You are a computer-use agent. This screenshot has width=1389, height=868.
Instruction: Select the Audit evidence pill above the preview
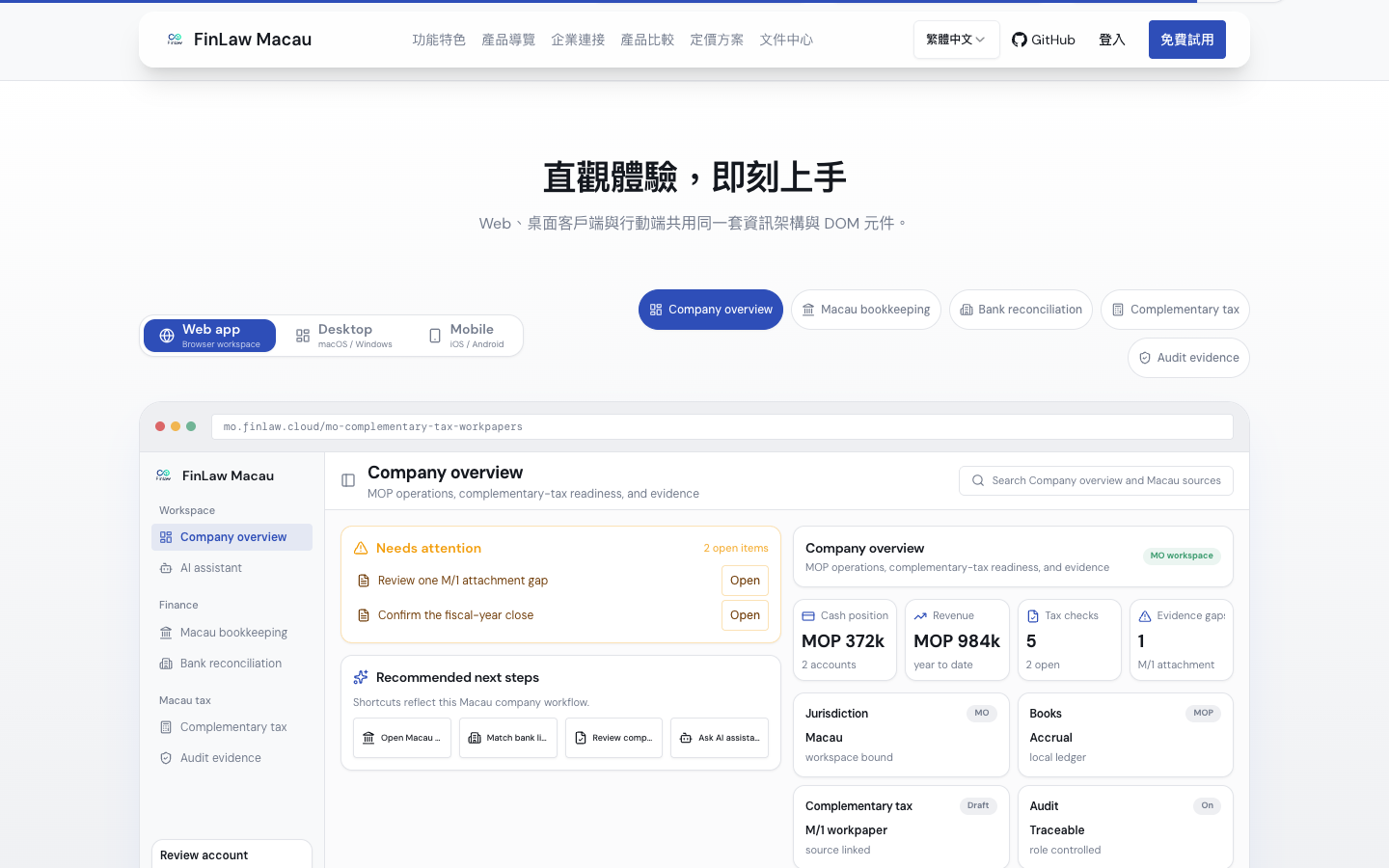pos(1189,358)
